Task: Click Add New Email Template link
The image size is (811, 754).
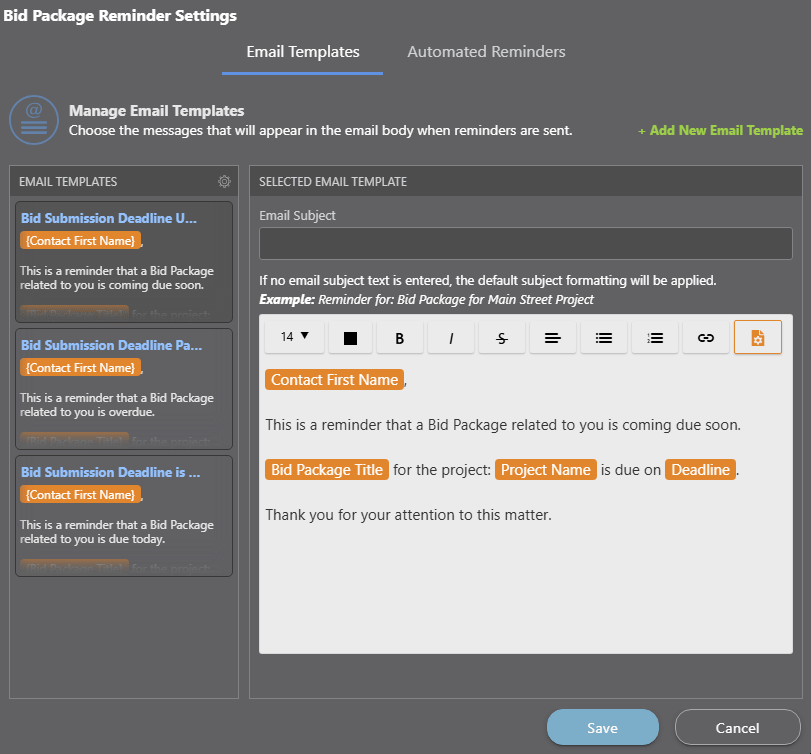Action: point(720,131)
